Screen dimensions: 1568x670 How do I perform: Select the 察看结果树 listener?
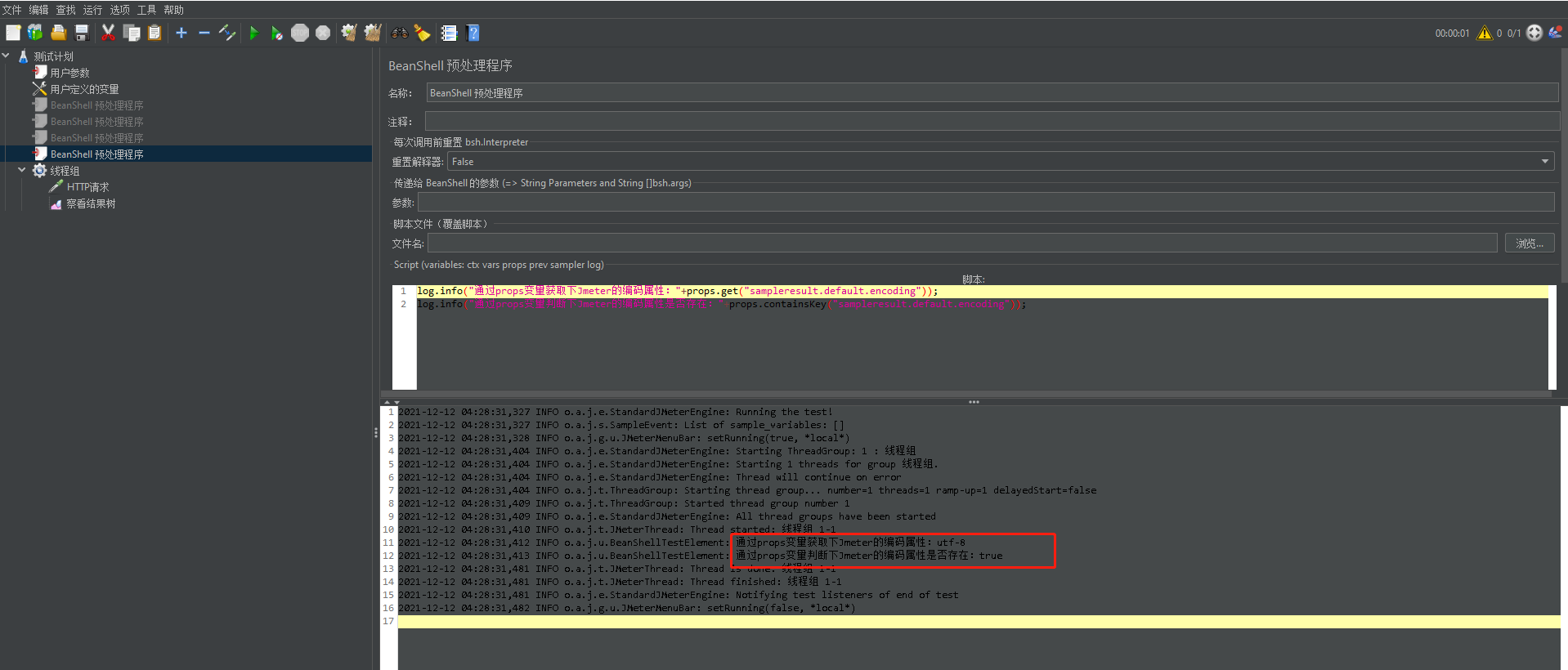point(91,203)
